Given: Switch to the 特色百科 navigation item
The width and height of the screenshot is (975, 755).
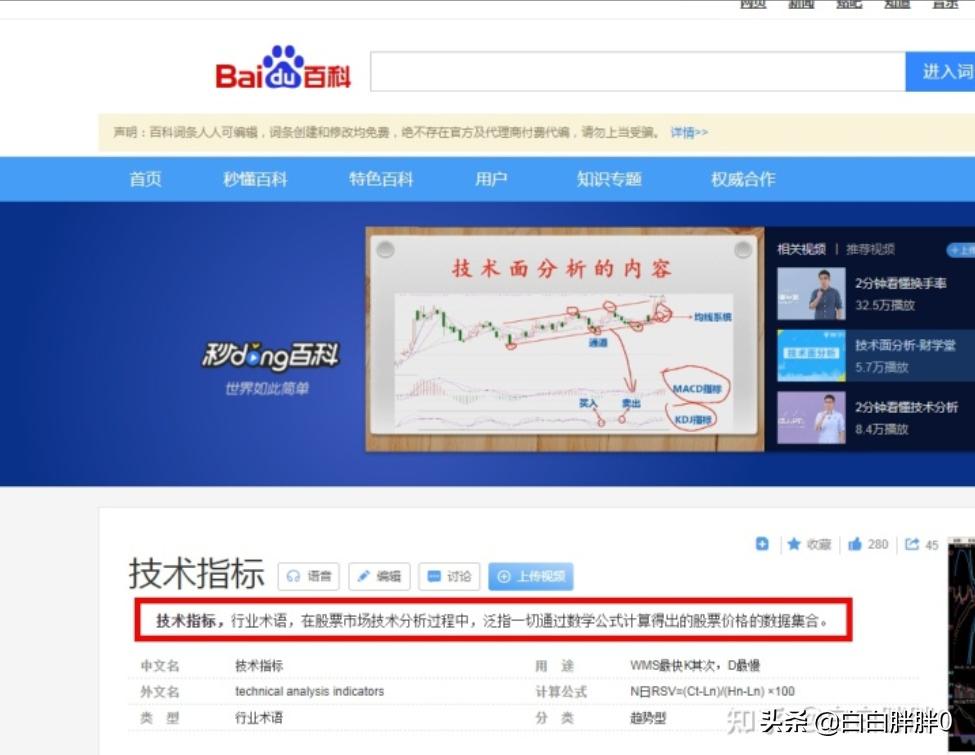Looking at the screenshot, I should 379,179.
